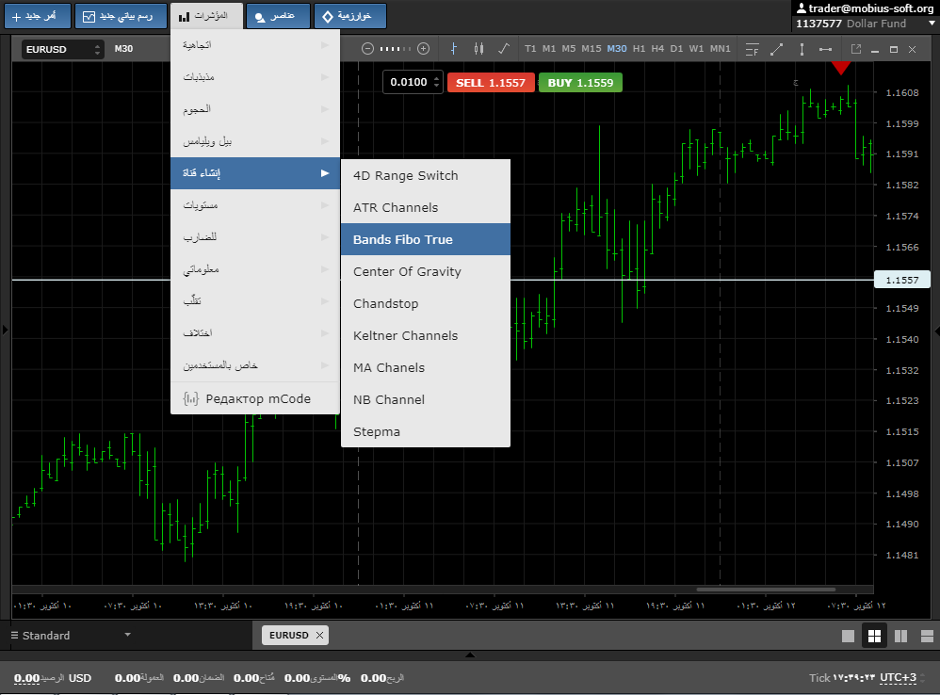The image size is (940, 695).
Task: Select the single chart layout view
Action: [x=848, y=636]
